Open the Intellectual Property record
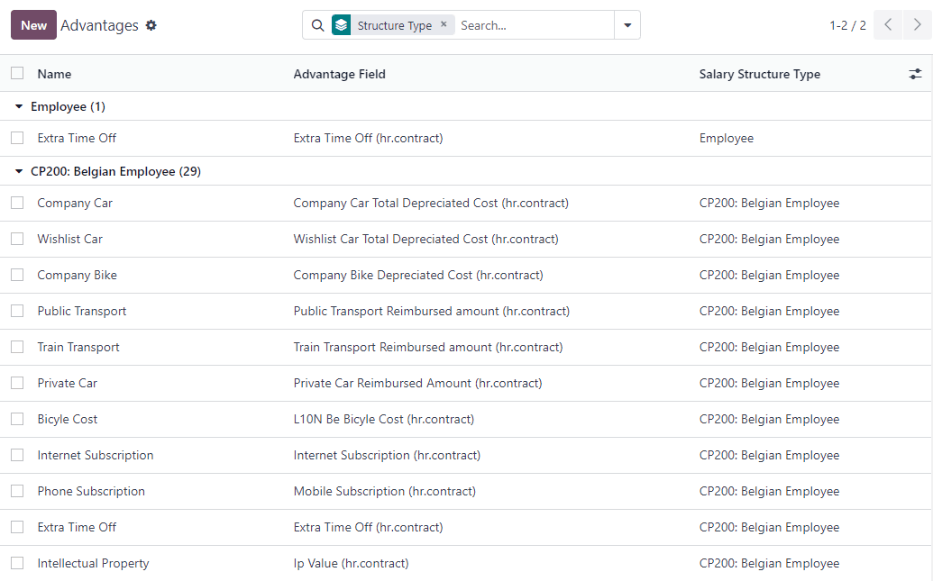The image size is (933, 581). click(x=93, y=563)
